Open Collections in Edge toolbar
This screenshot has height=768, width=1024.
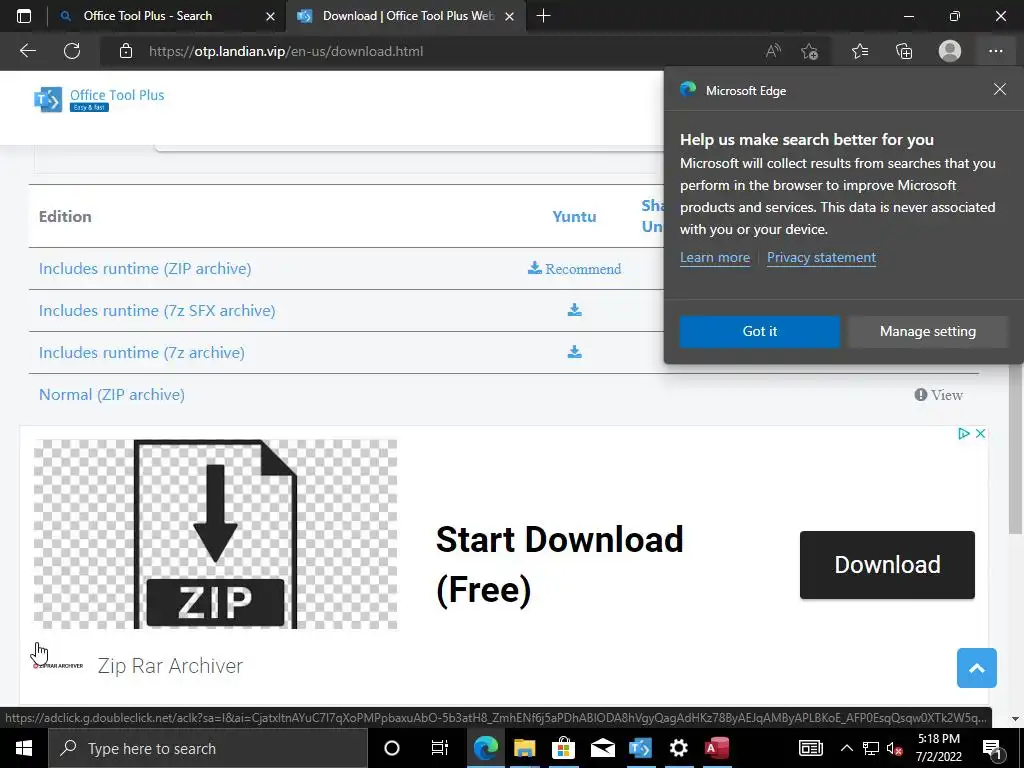(904, 51)
